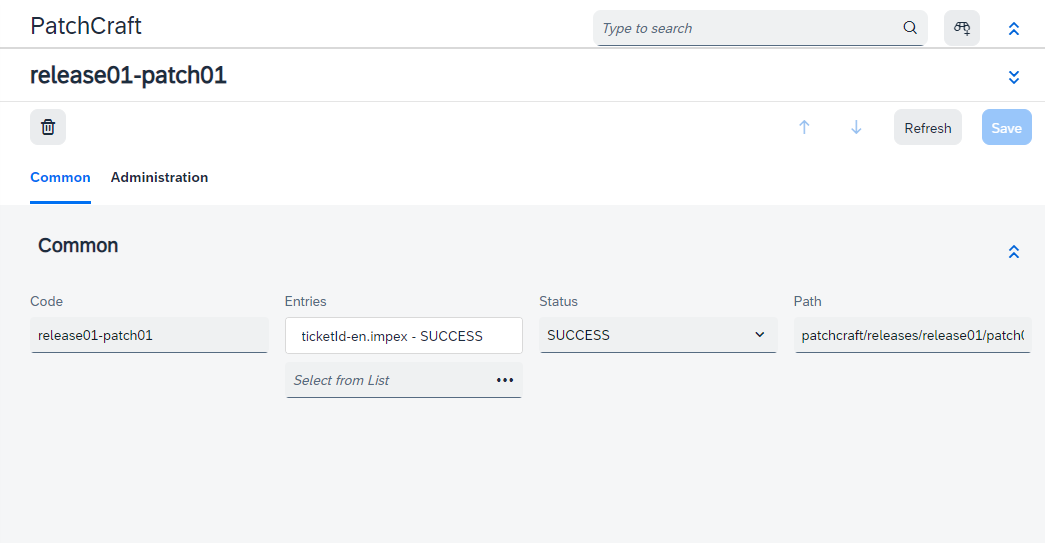
Task: Select the Common tab
Action: [60, 178]
